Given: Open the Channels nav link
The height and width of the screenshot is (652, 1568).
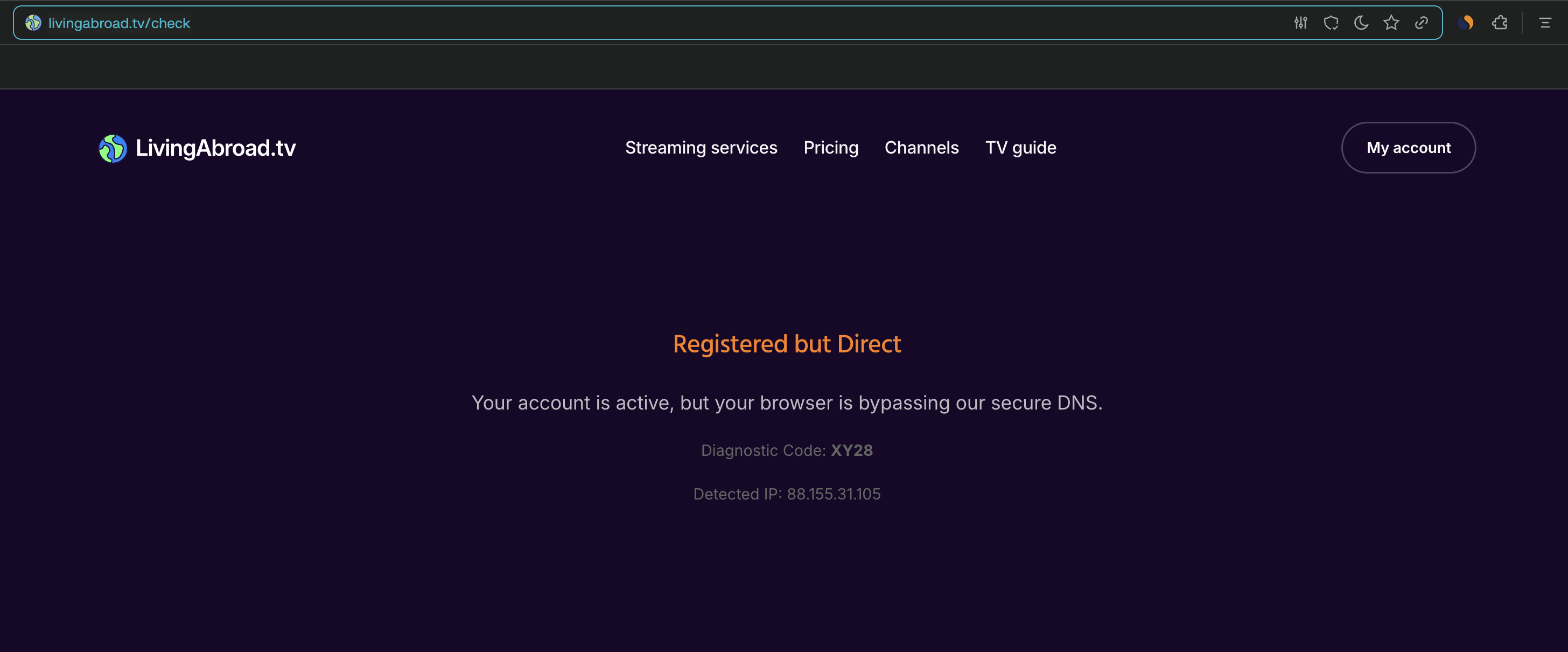Looking at the screenshot, I should tap(921, 148).
